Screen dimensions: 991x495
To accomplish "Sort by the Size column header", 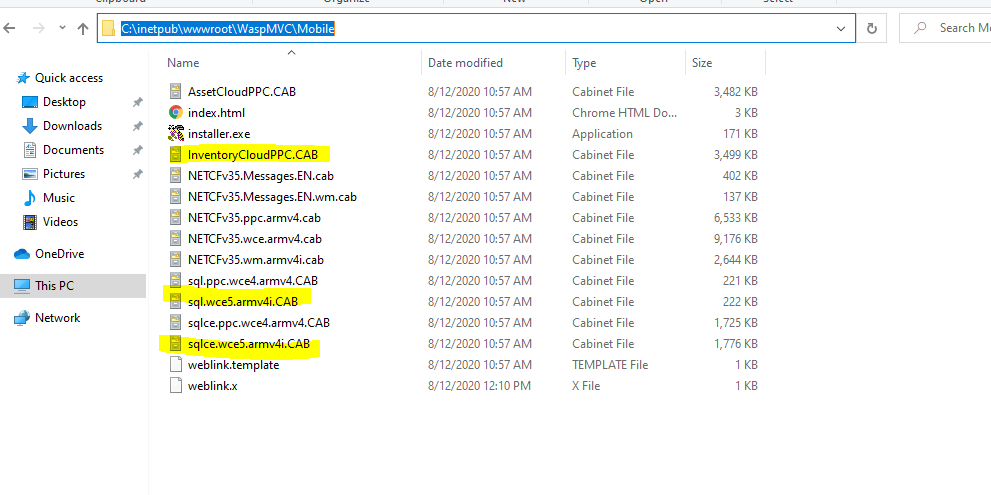I will point(702,63).
